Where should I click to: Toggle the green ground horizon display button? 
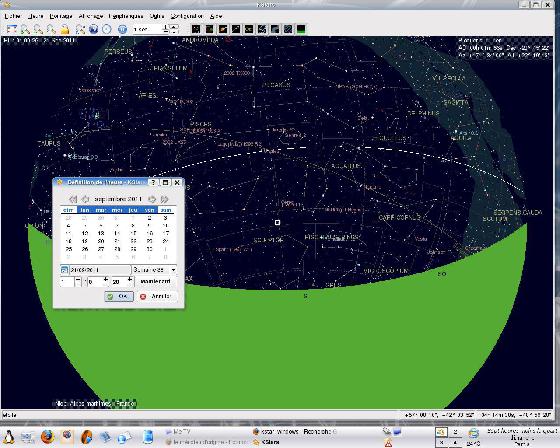point(301,29)
